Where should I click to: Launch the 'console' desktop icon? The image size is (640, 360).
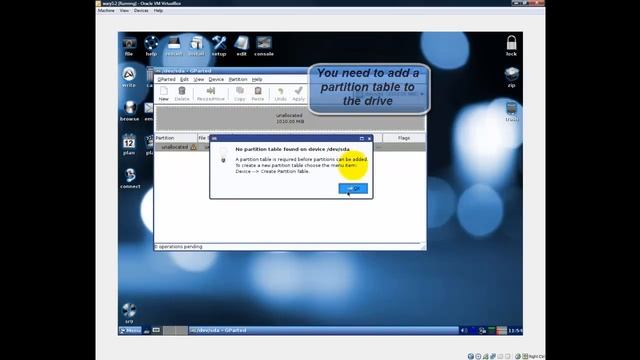click(264, 46)
